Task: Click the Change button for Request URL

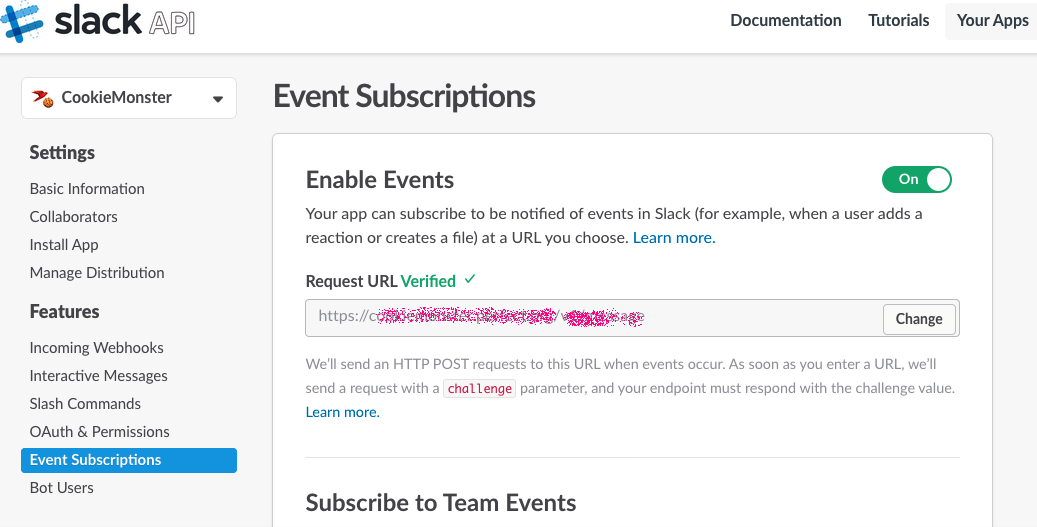Action: tap(919, 319)
